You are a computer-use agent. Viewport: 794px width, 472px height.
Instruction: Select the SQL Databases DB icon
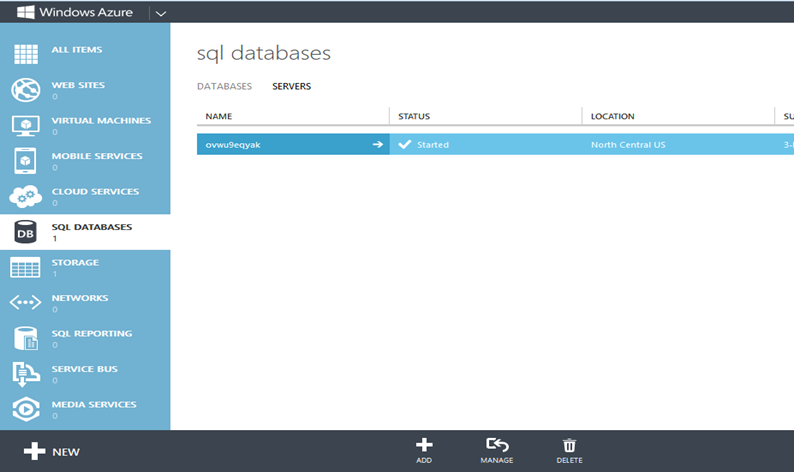(25, 232)
